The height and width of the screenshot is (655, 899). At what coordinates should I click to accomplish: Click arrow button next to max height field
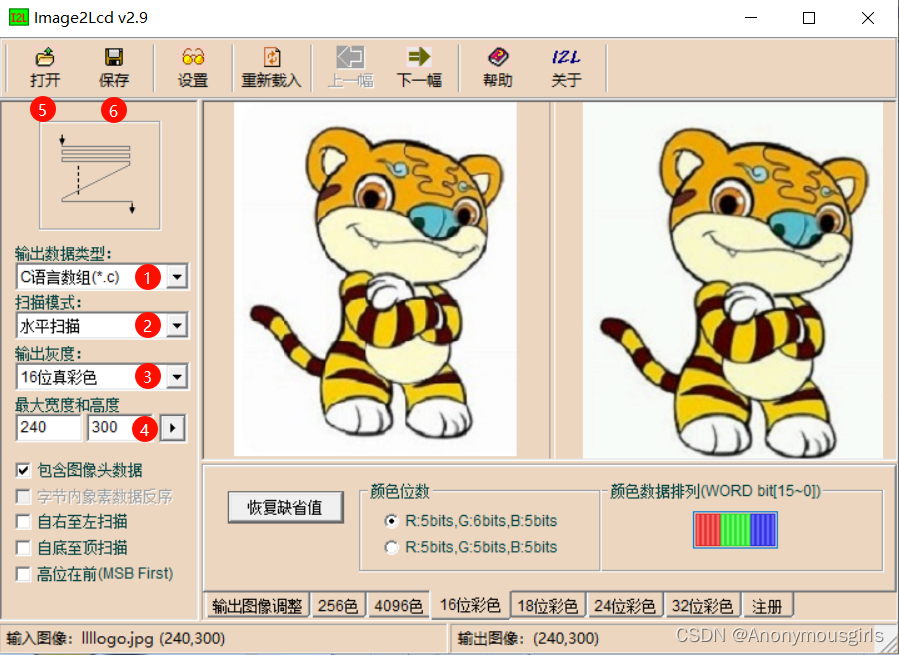point(173,428)
